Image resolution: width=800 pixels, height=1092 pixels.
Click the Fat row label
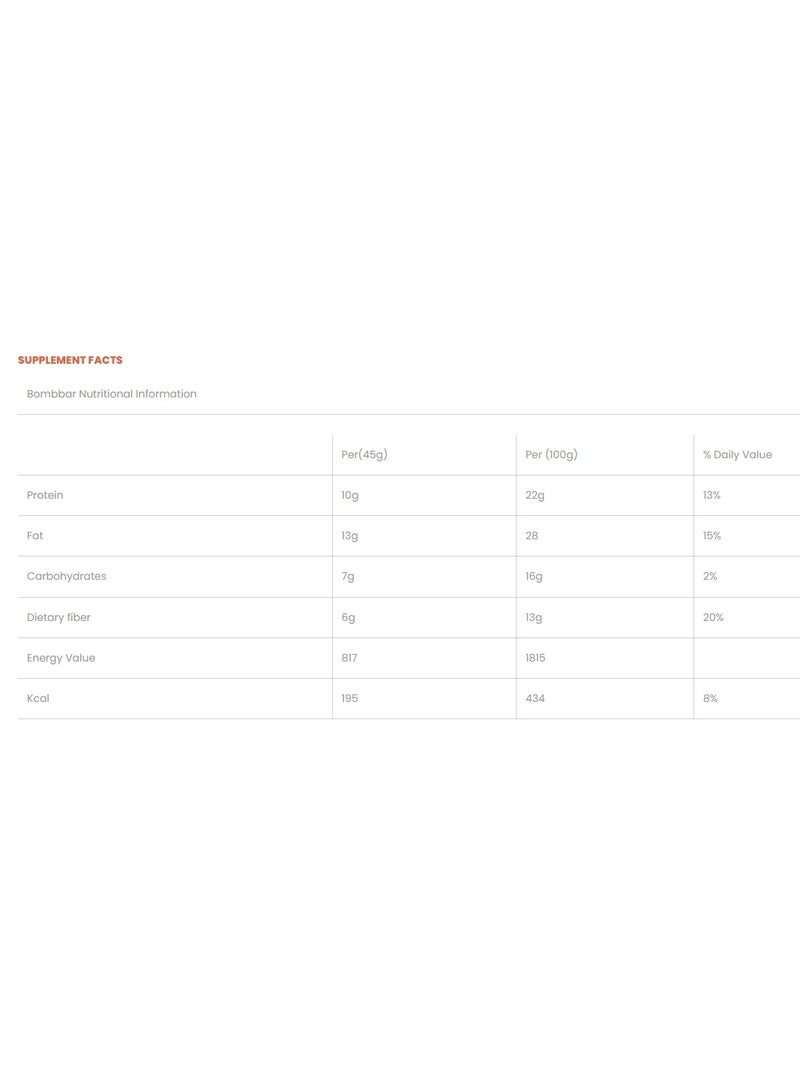pos(35,536)
